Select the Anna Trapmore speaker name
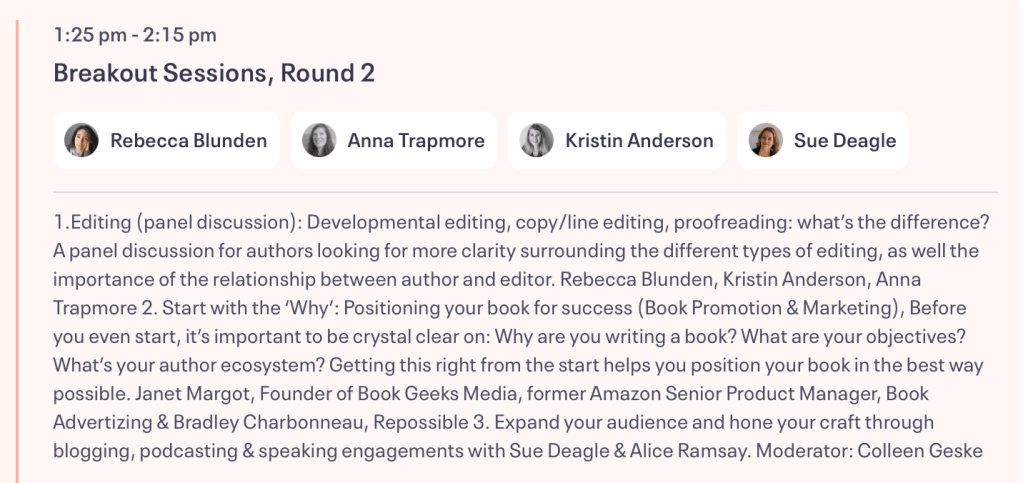The height and width of the screenshot is (483, 1023). coord(416,140)
